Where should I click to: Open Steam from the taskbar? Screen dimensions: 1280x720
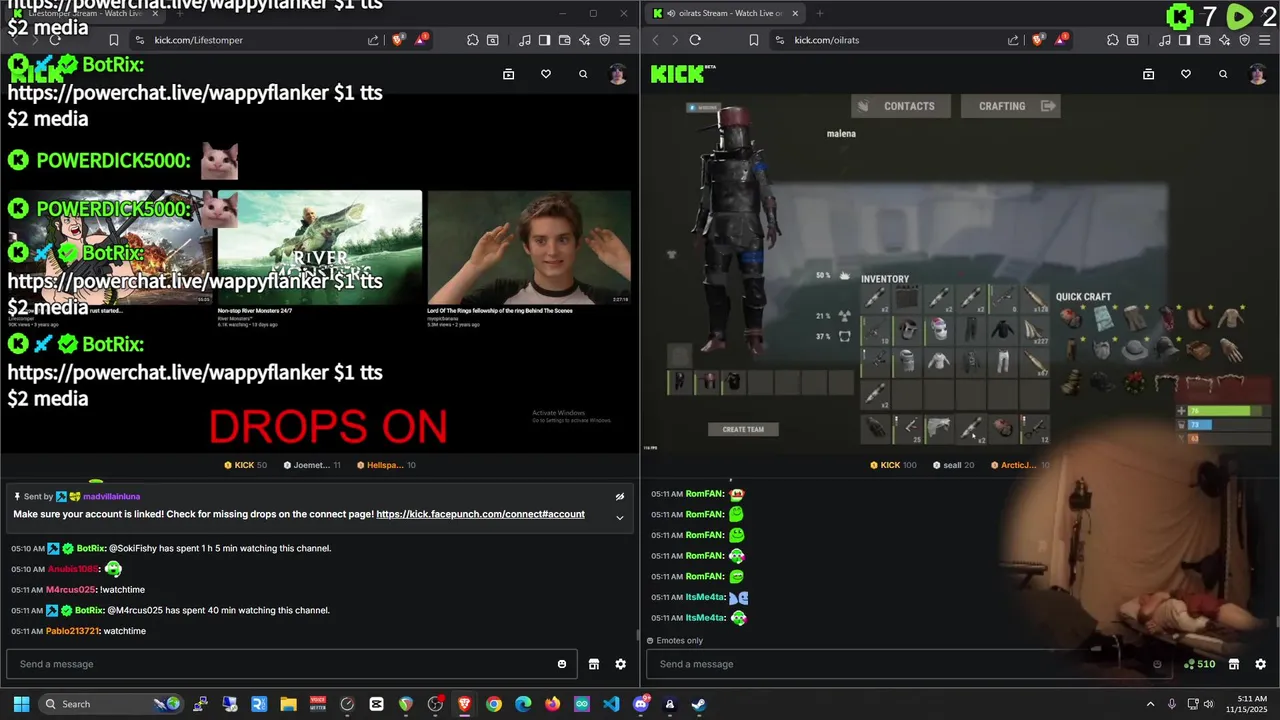pos(699,704)
